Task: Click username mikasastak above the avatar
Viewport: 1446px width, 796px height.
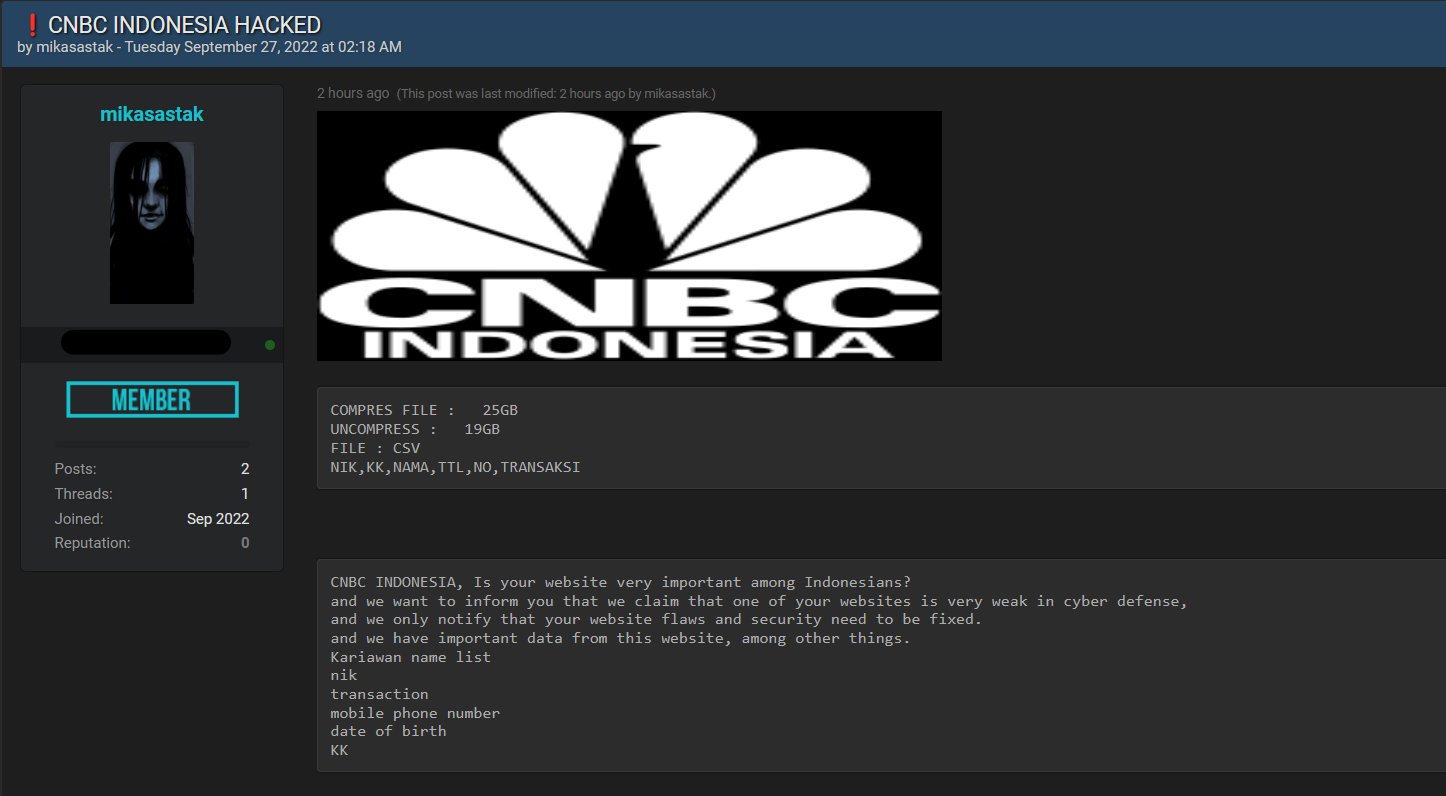Action: click(x=151, y=114)
